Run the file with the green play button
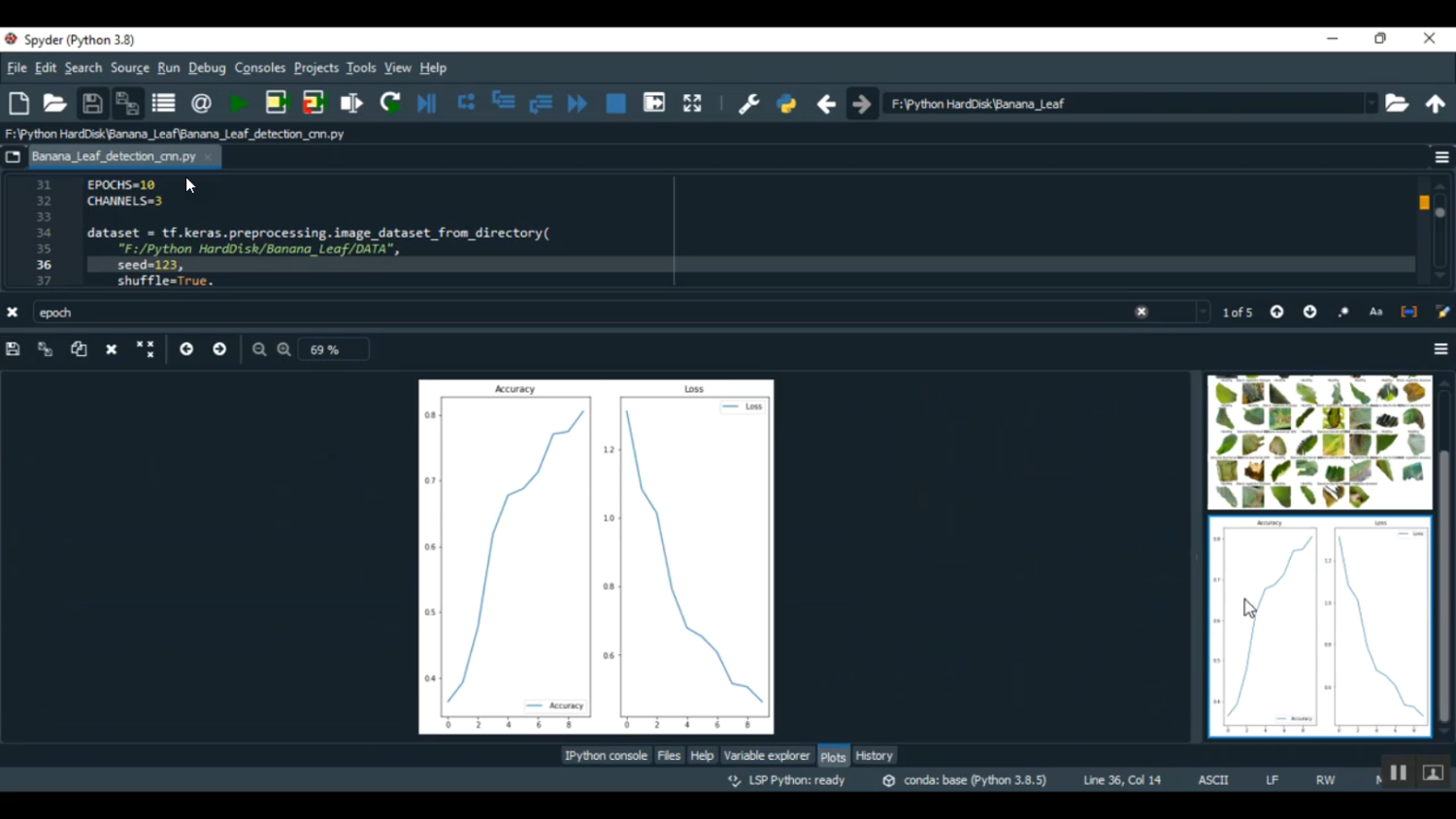 coord(238,104)
